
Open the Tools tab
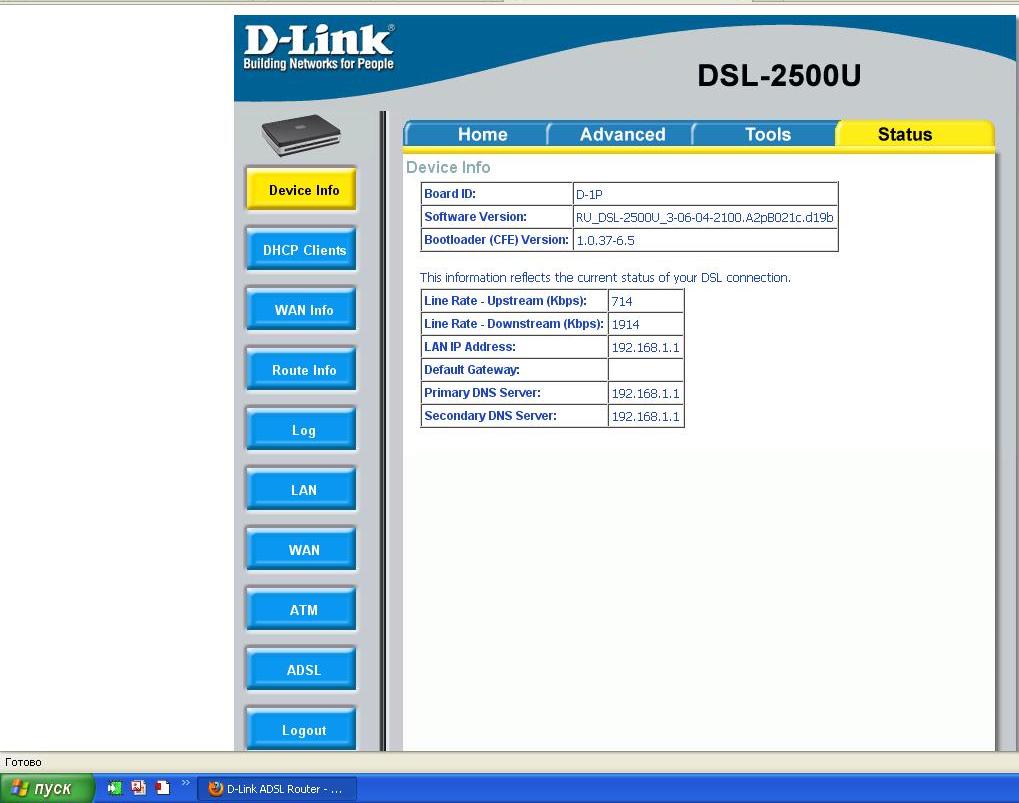tap(767, 134)
